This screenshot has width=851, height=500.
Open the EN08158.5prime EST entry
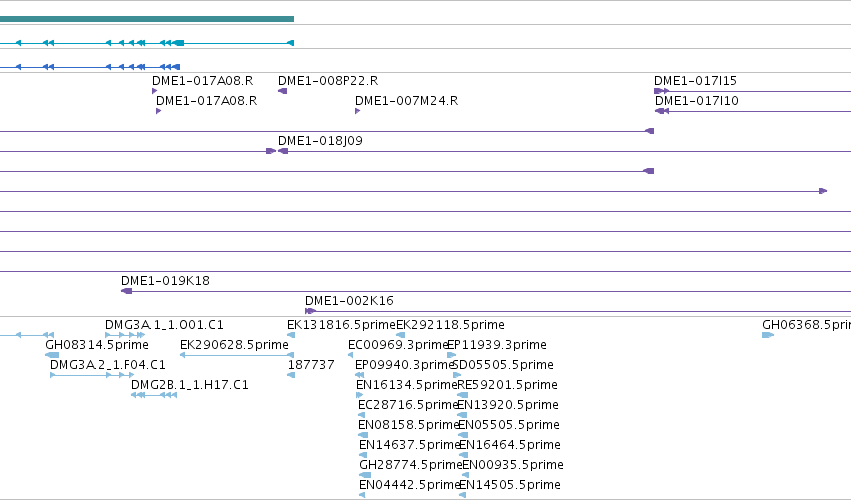pyautogui.click(x=409, y=426)
